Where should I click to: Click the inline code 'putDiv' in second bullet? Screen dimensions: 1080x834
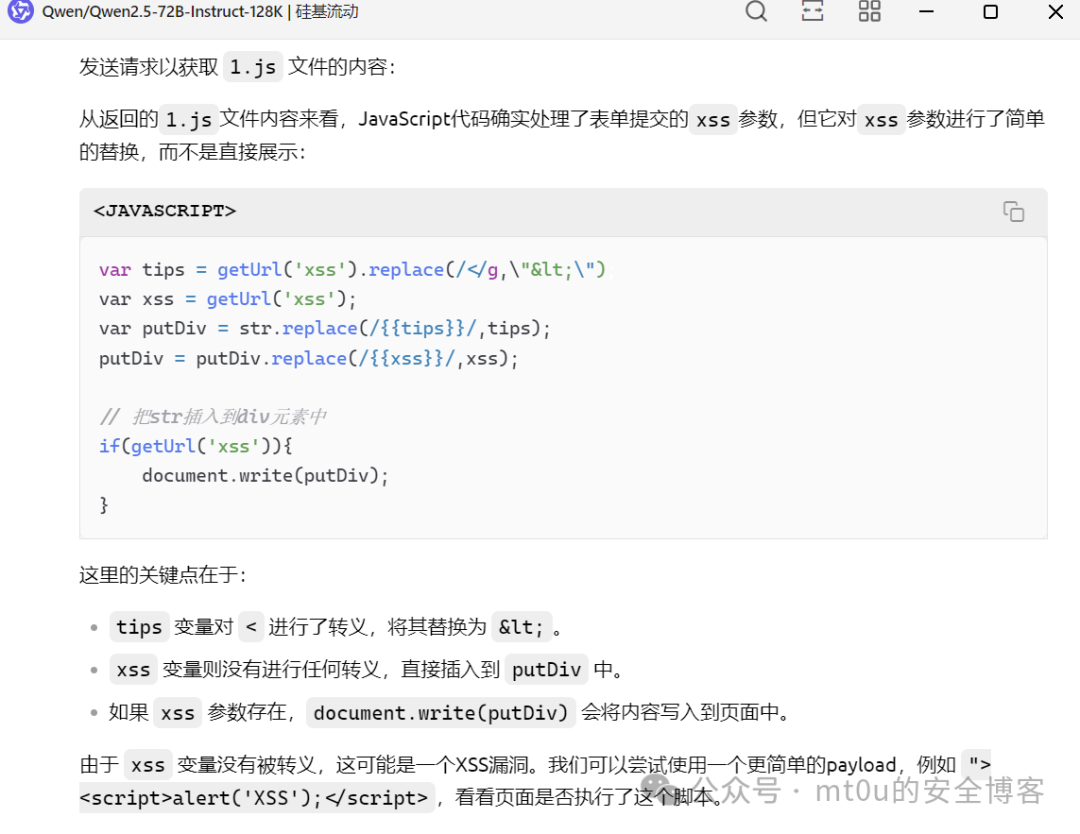(546, 669)
